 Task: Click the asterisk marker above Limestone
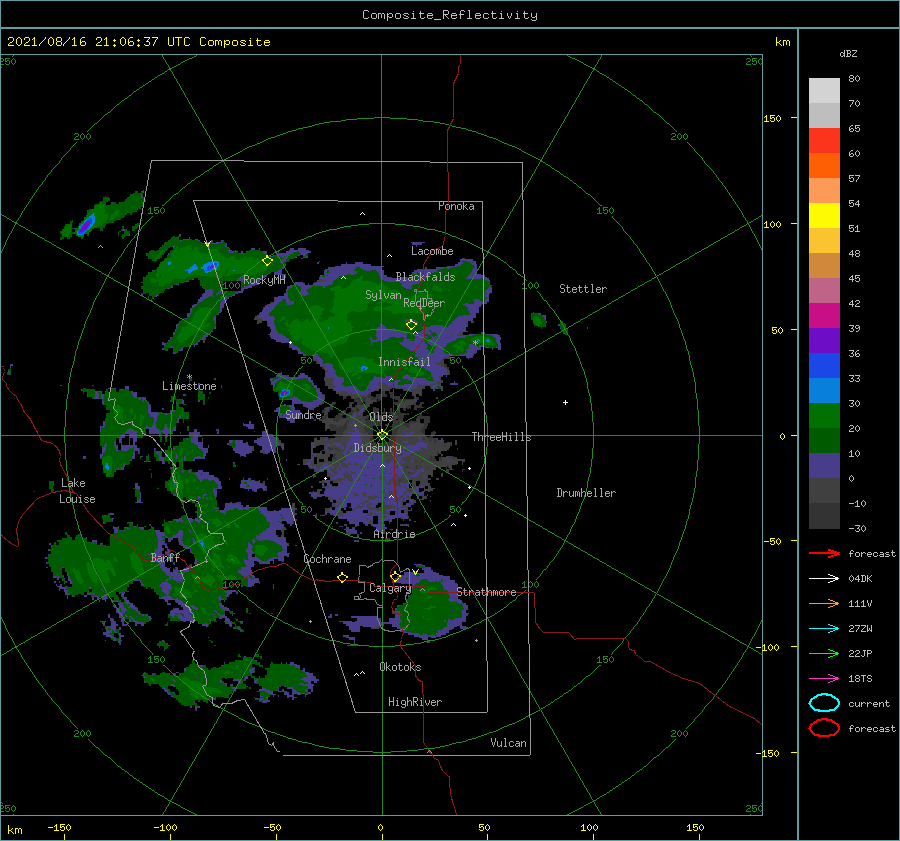coord(189,377)
